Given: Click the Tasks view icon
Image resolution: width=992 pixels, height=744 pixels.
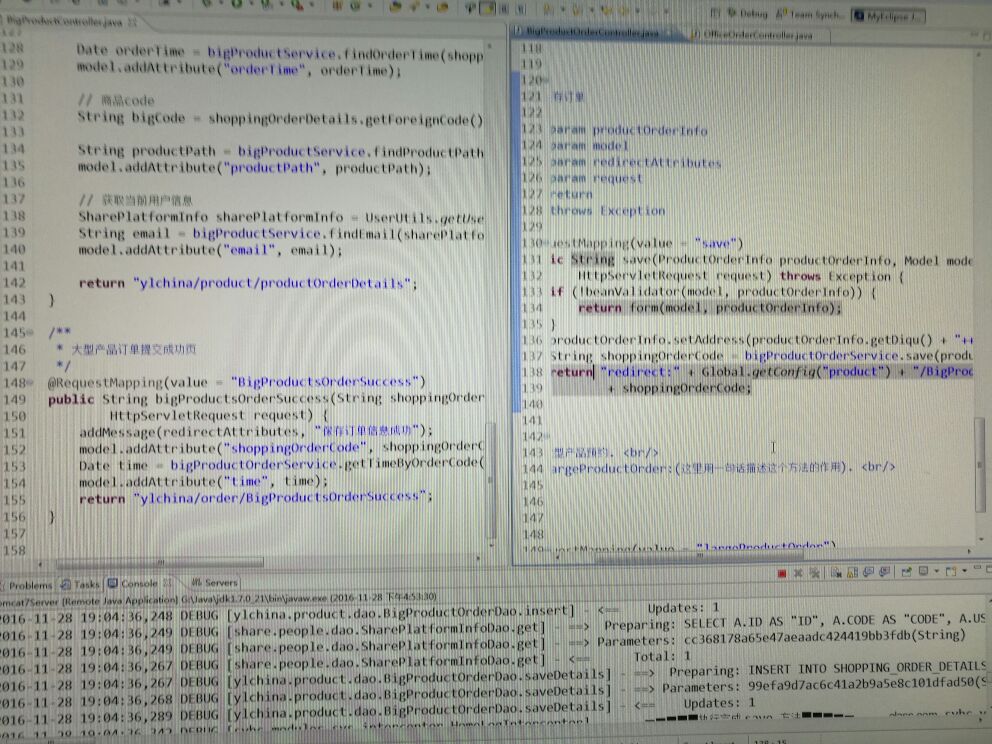Looking at the screenshot, I should pyautogui.click(x=66, y=584).
